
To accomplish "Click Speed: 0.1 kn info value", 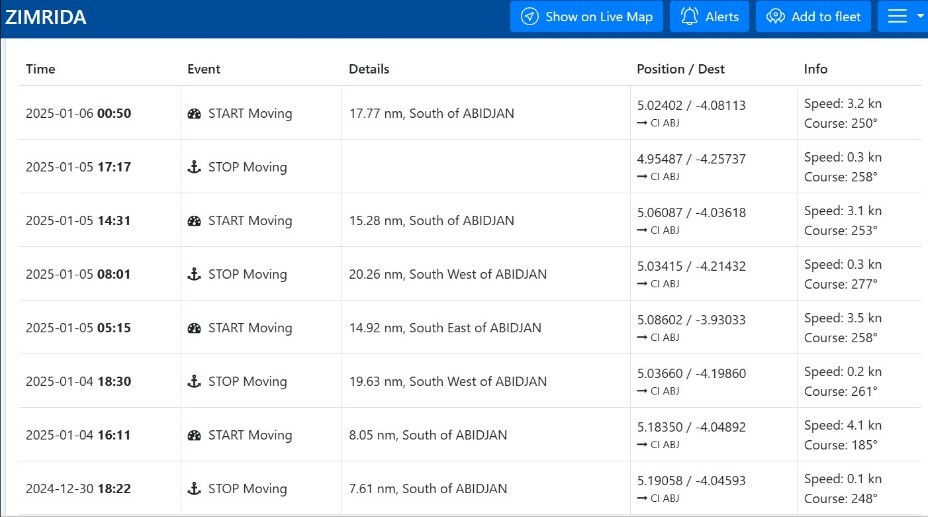I will pos(843,479).
